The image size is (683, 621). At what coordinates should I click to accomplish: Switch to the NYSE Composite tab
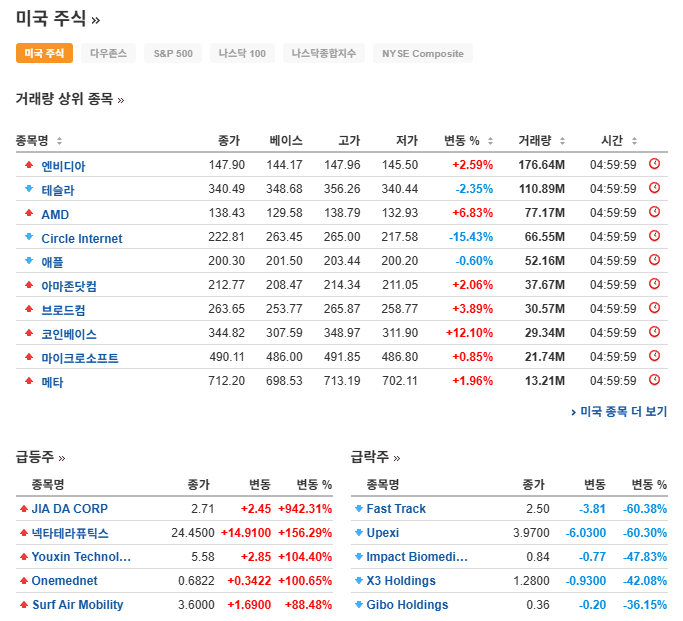423,53
